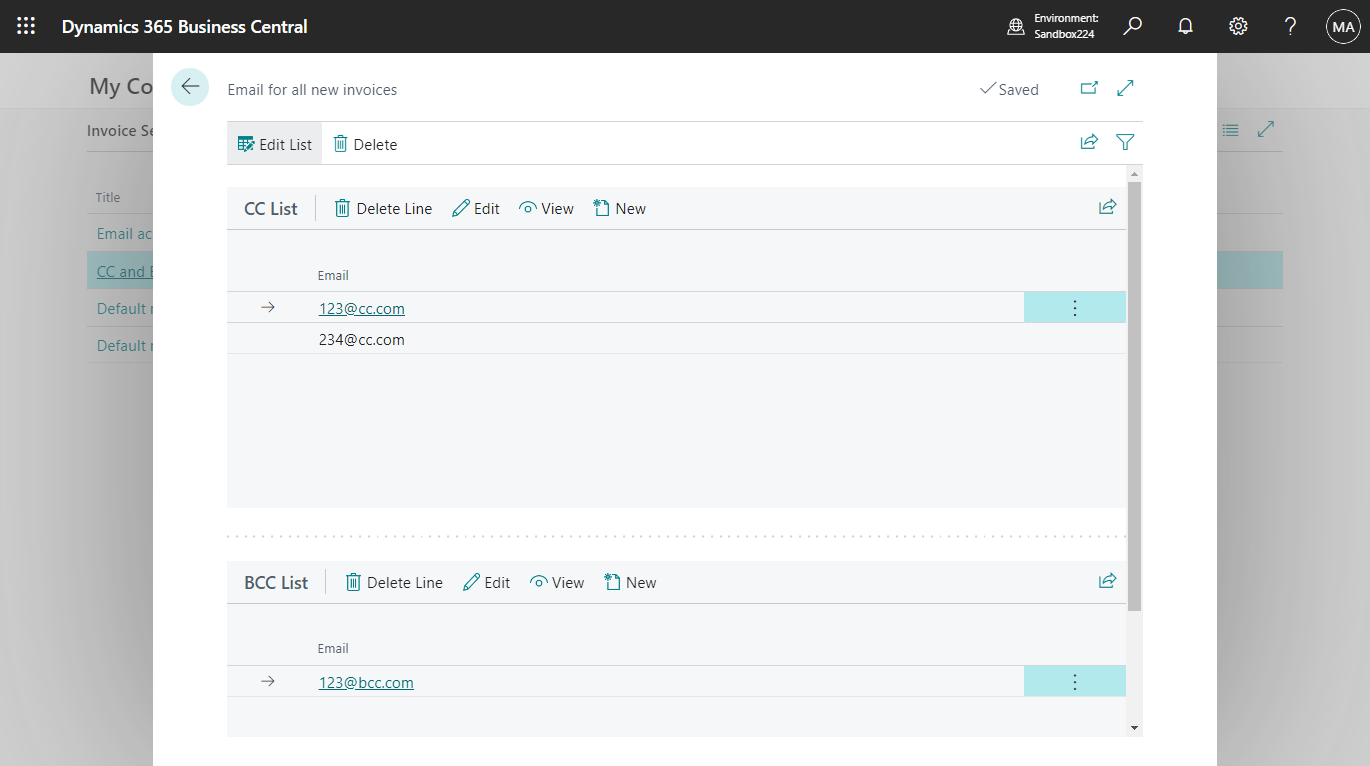
Task: Open the ellipsis menu on 123@bcc.com row
Action: click(x=1074, y=681)
